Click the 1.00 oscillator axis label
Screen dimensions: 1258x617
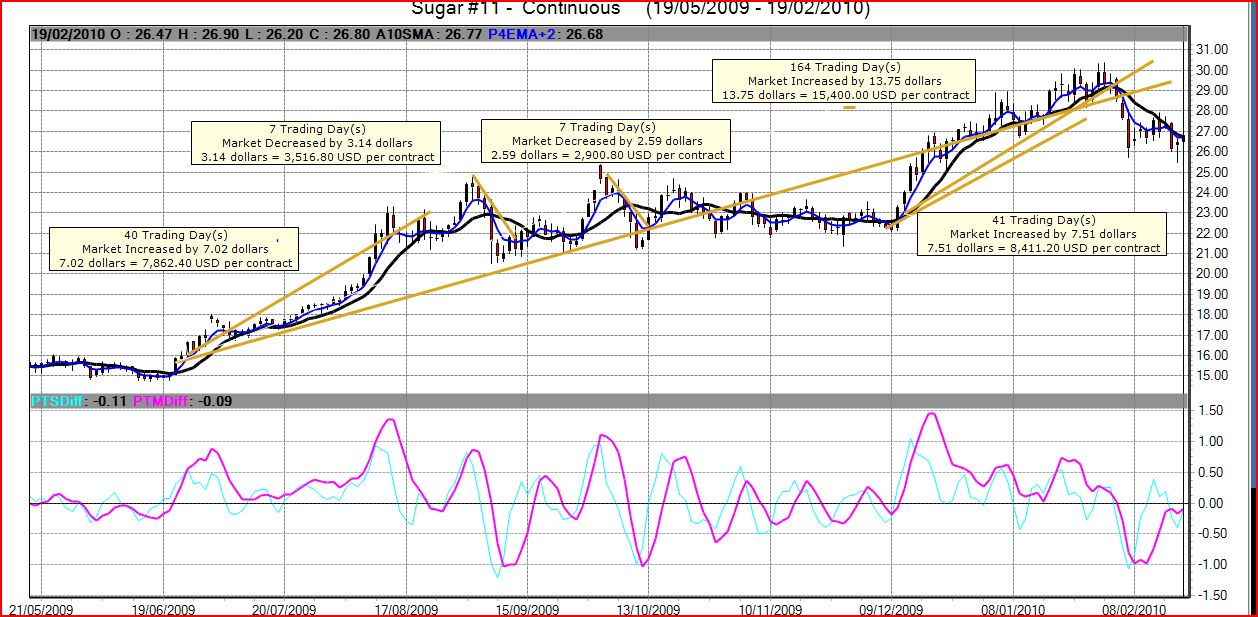point(1210,442)
